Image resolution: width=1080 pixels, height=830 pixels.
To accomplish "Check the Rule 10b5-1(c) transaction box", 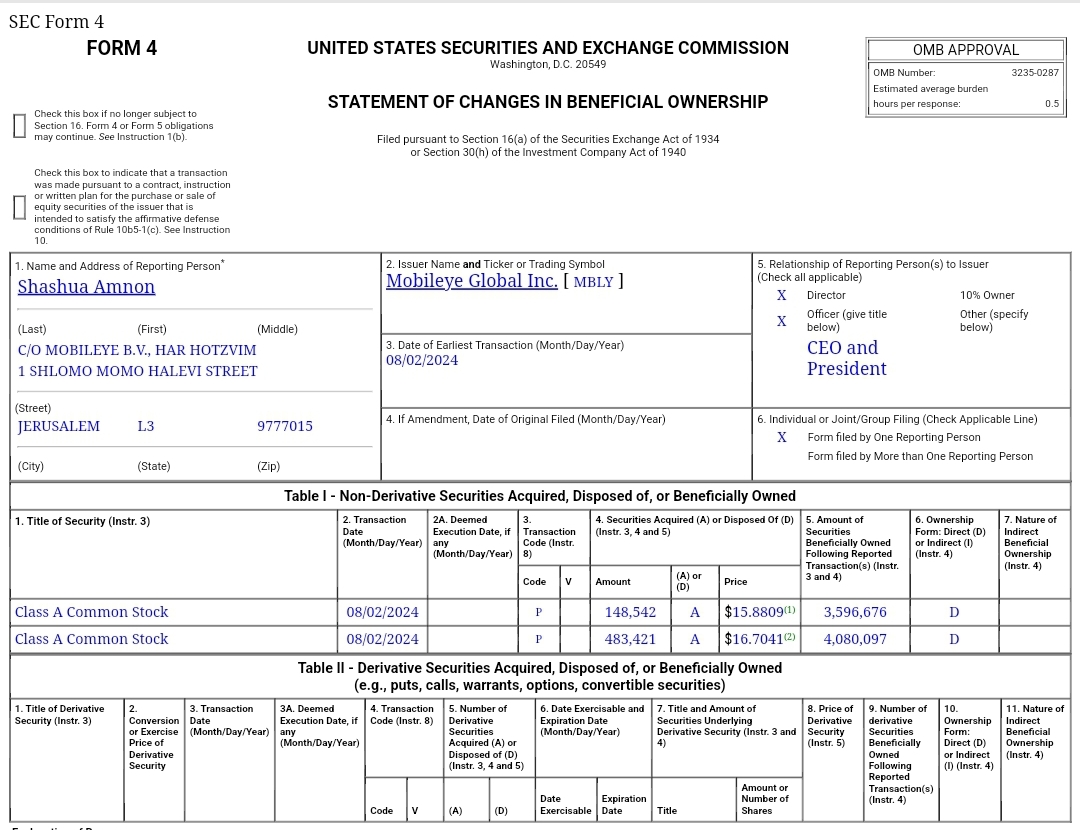I will tap(19, 207).
